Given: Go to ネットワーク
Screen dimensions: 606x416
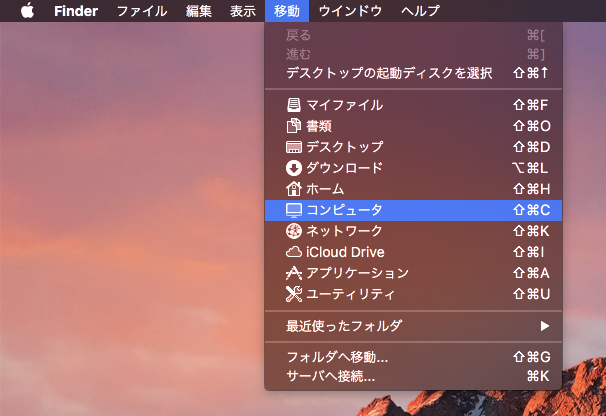Looking at the screenshot, I should pyautogui.click(x=413, y=231).
